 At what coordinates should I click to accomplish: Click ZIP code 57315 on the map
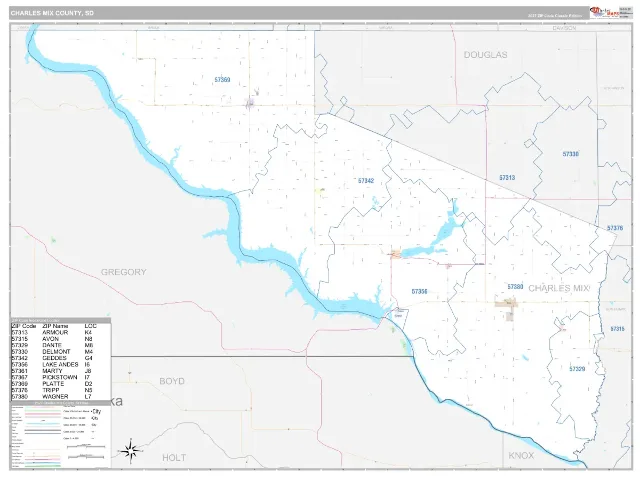(x=617, y=329)
